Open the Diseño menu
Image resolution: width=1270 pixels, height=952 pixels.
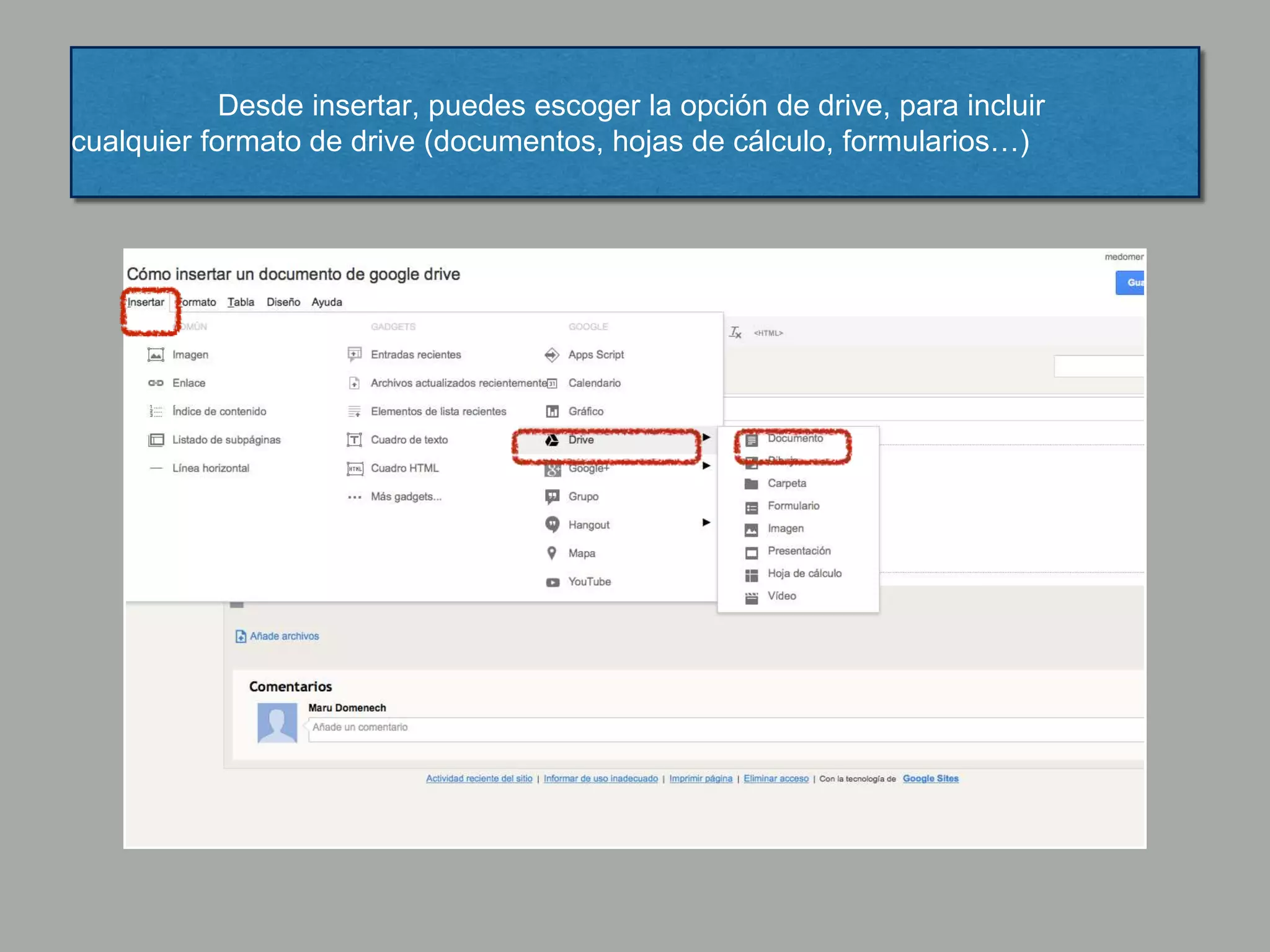(283, 302)
